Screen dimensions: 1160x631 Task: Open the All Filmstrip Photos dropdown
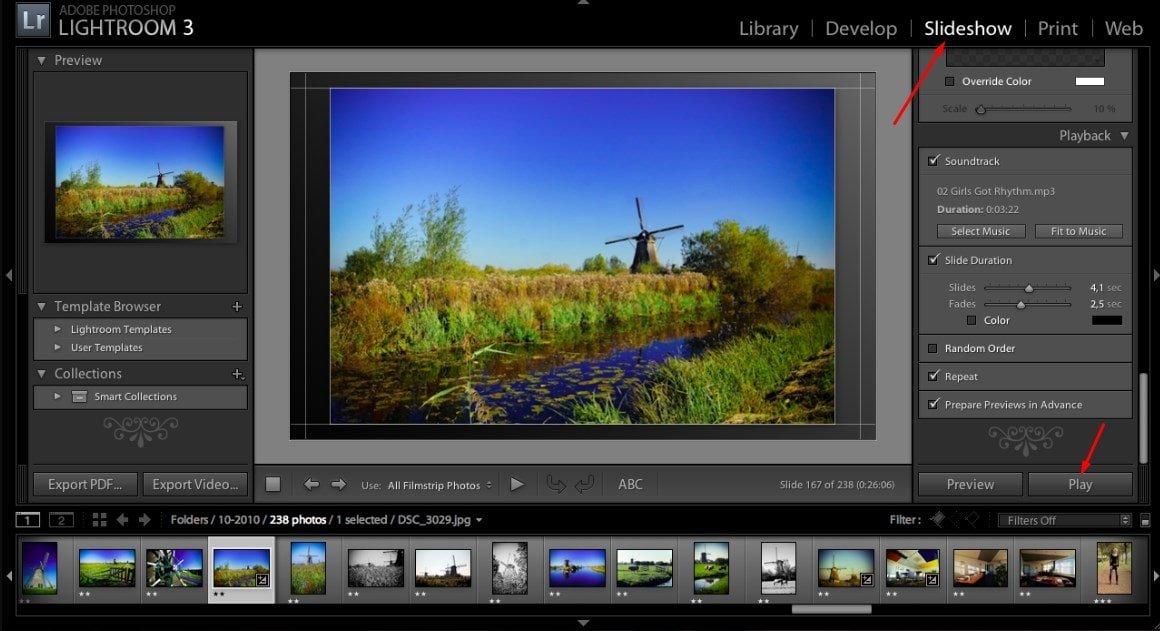click(x=439, y=486)
